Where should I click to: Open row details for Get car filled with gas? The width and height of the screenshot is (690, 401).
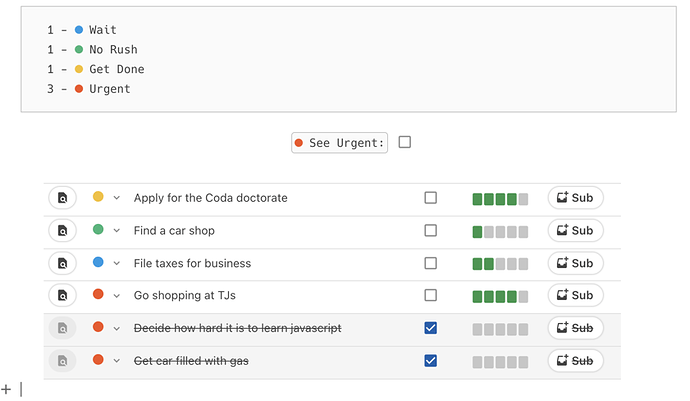62,361
